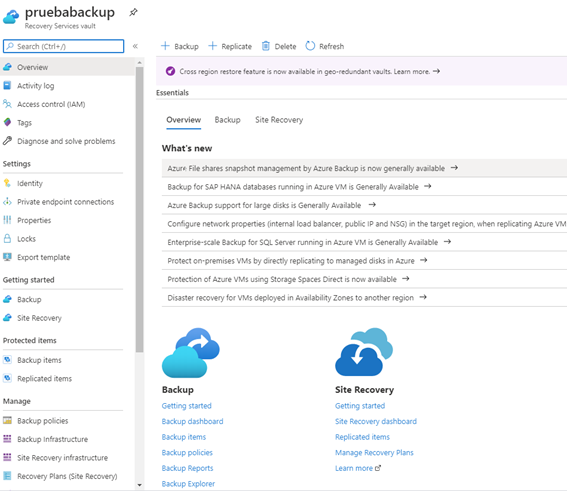Screen dimensions: 567x491
Task: Switch to the Overview tab
Action: 183,120
